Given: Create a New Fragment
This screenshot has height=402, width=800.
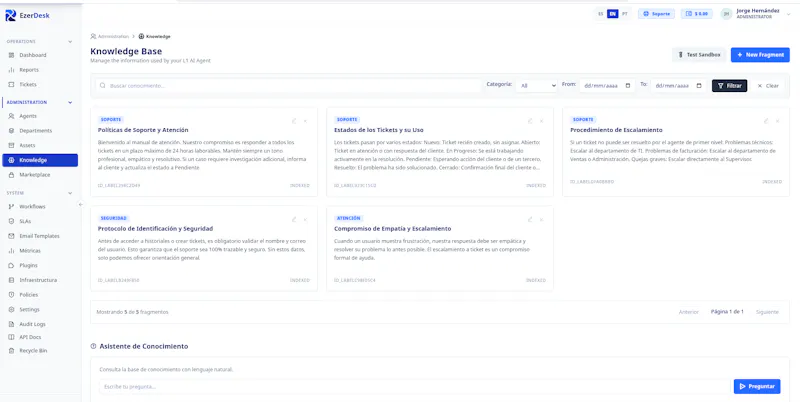Looking at the screenshot, I should 760,55.
